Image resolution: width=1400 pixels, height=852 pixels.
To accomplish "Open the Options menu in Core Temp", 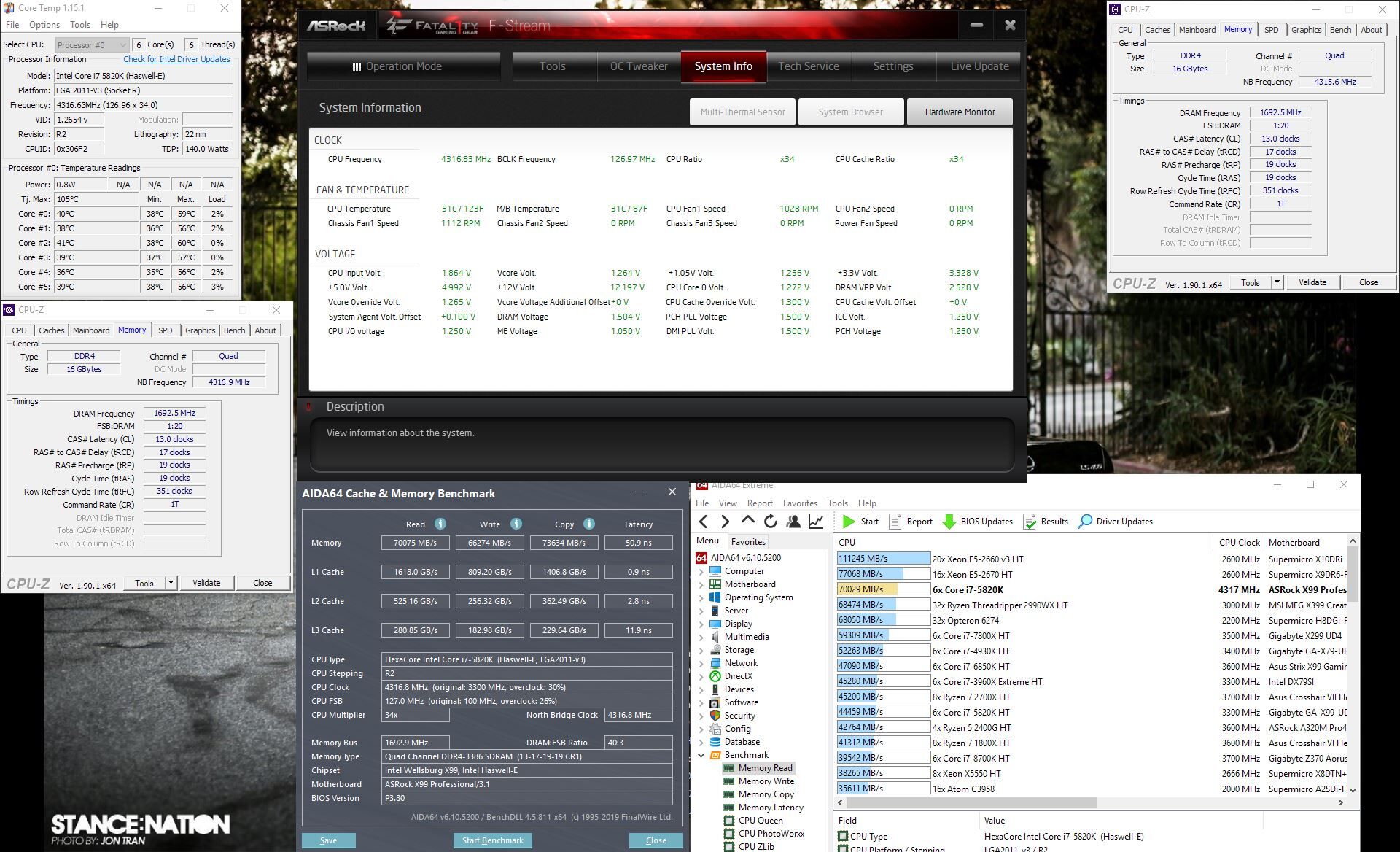I will click(x=44, y=24).
